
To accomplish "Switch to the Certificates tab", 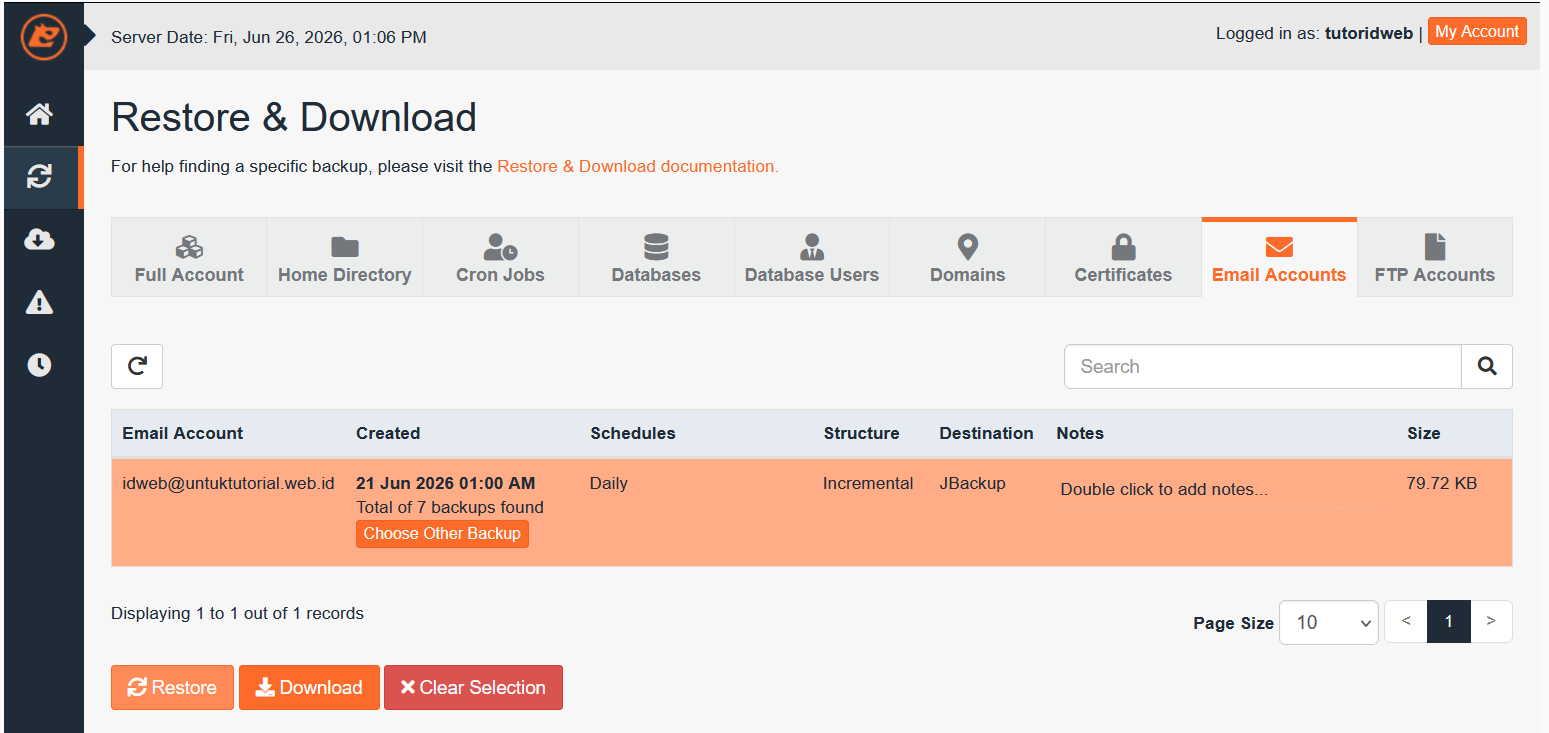I will tap(1123, 258).
